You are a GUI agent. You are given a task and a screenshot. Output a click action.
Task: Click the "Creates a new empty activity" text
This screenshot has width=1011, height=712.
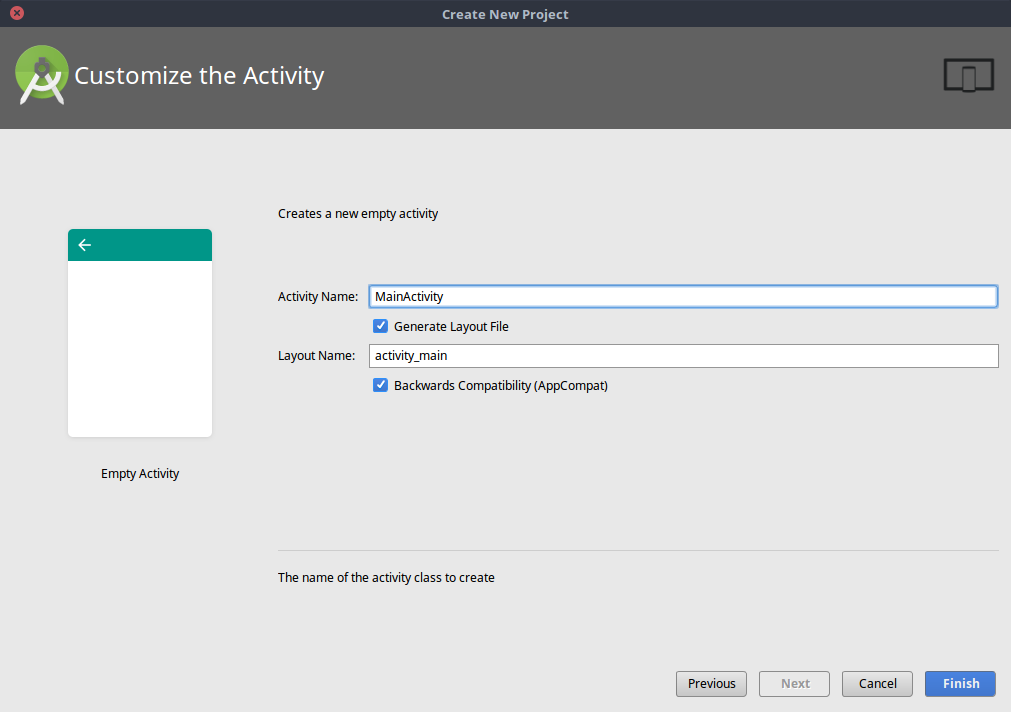[358, 214]
